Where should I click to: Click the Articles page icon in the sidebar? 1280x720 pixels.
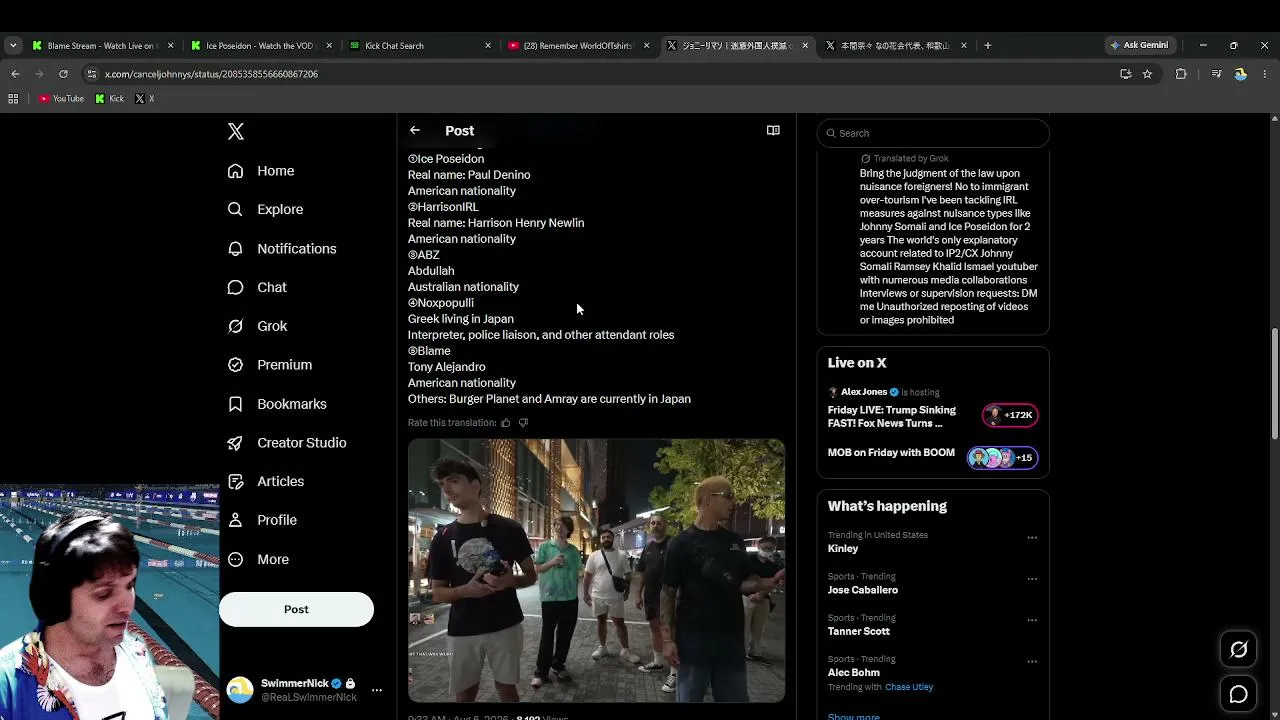[x=235, y=482]
